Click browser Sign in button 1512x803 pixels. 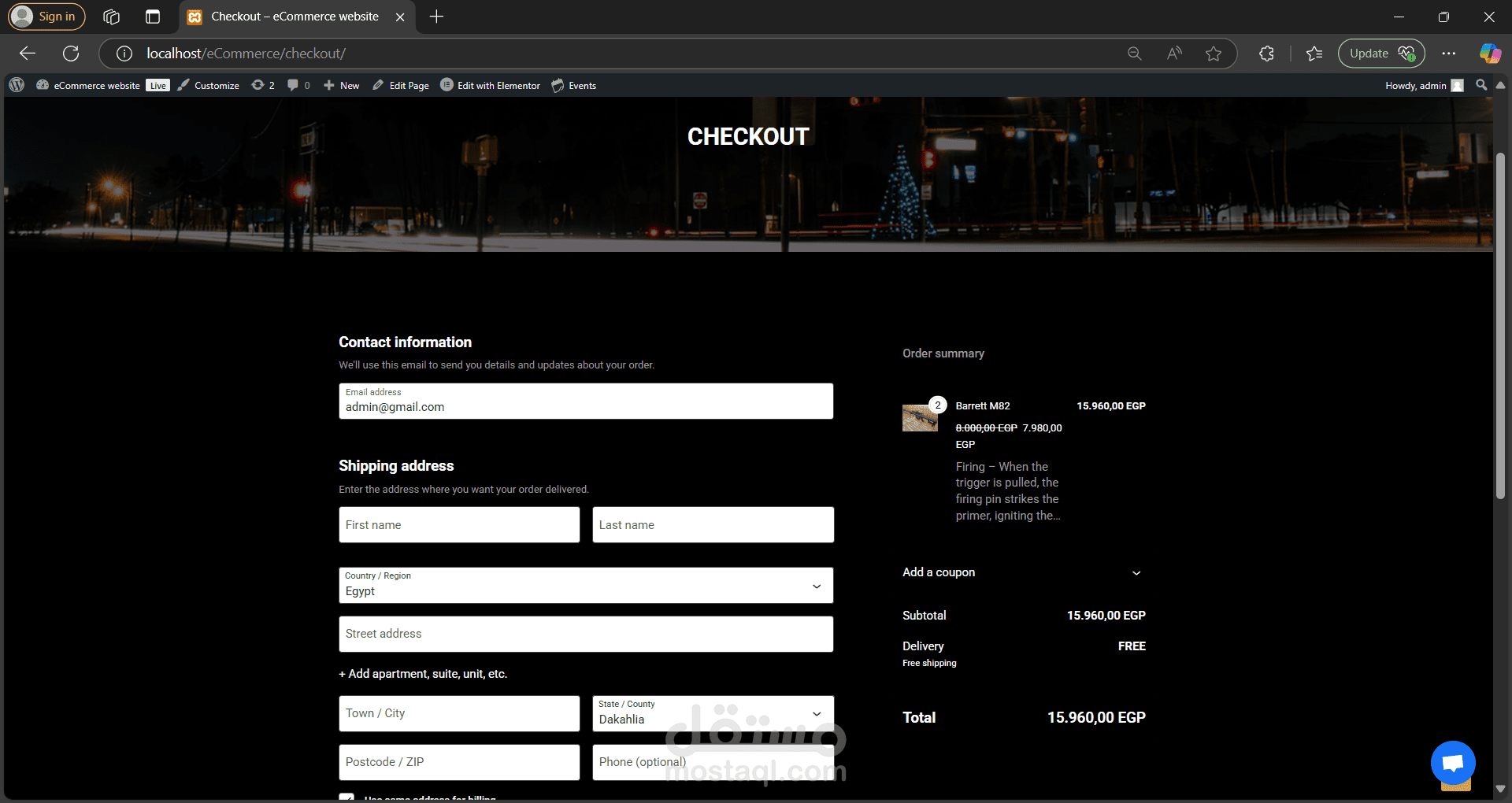[46, 17]
